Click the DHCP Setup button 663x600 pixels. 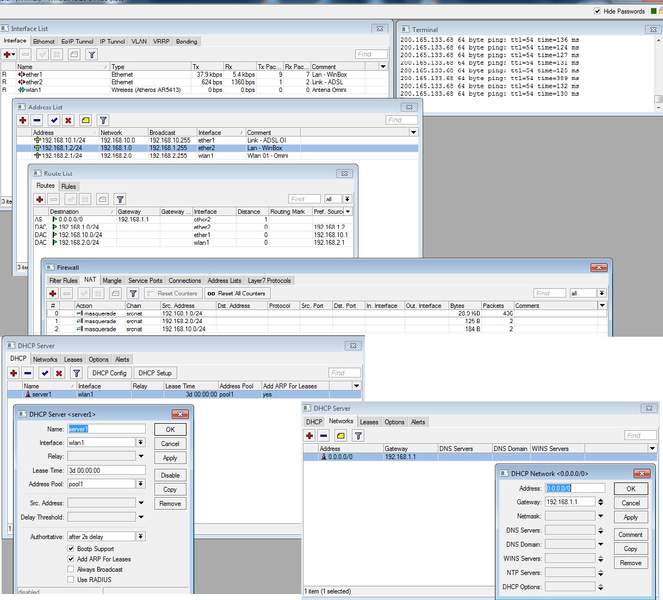155,373
